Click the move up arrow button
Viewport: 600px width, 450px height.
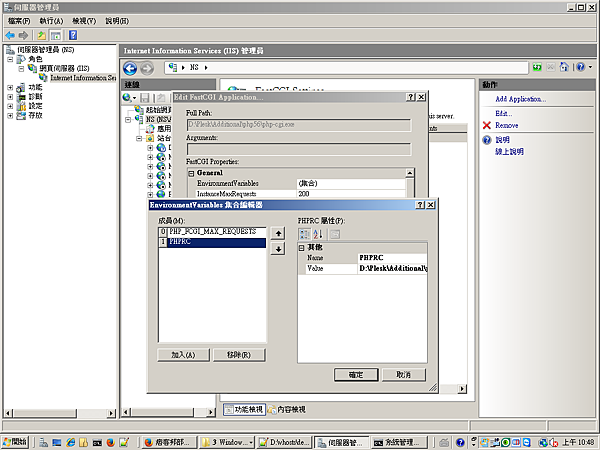click(279, 233)
